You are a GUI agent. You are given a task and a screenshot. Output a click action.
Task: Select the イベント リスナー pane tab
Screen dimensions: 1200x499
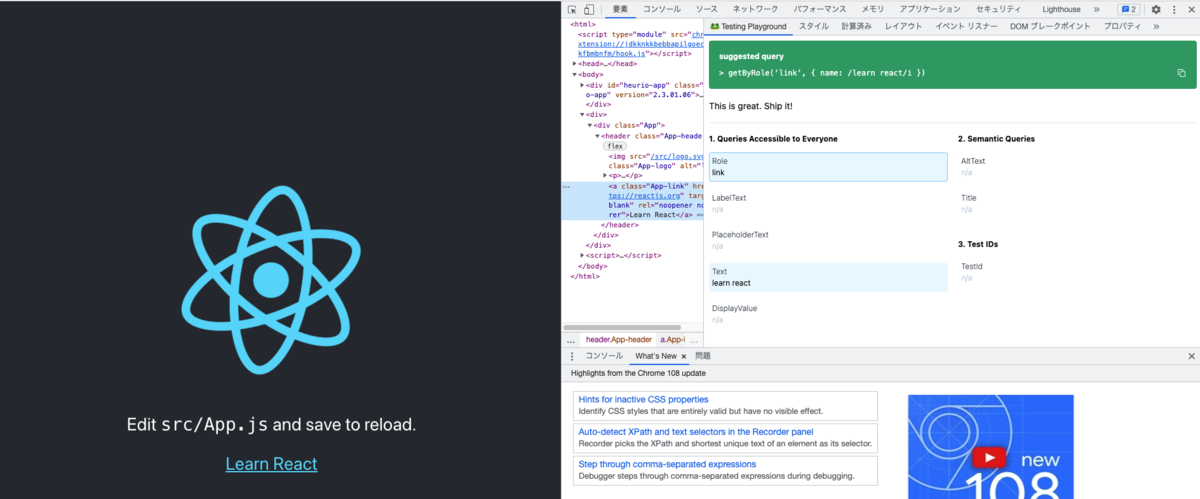coord(966,27)
